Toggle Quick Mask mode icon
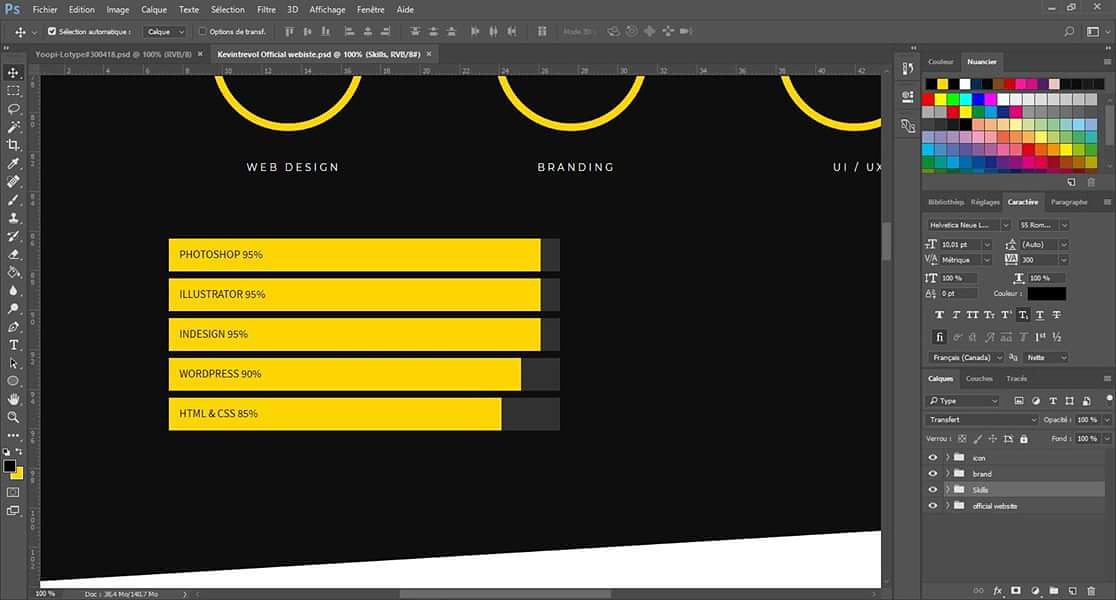1116x600 pixels. pos(14,493)
